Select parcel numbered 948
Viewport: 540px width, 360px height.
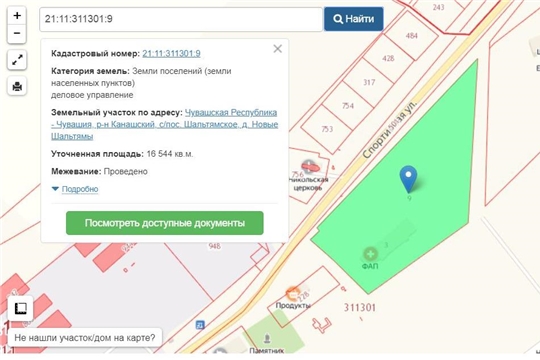pos(214,246)
